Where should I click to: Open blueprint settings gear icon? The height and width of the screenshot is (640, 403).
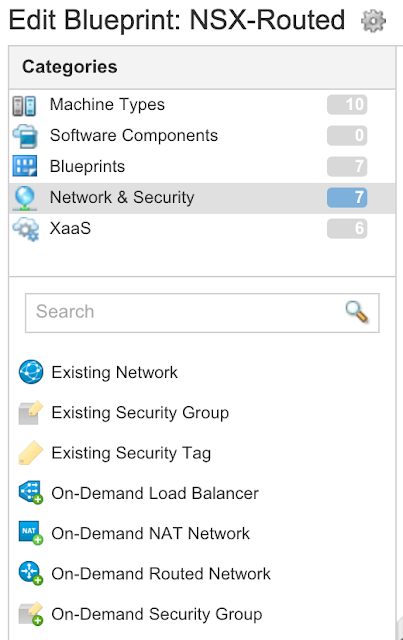[373, 21]
